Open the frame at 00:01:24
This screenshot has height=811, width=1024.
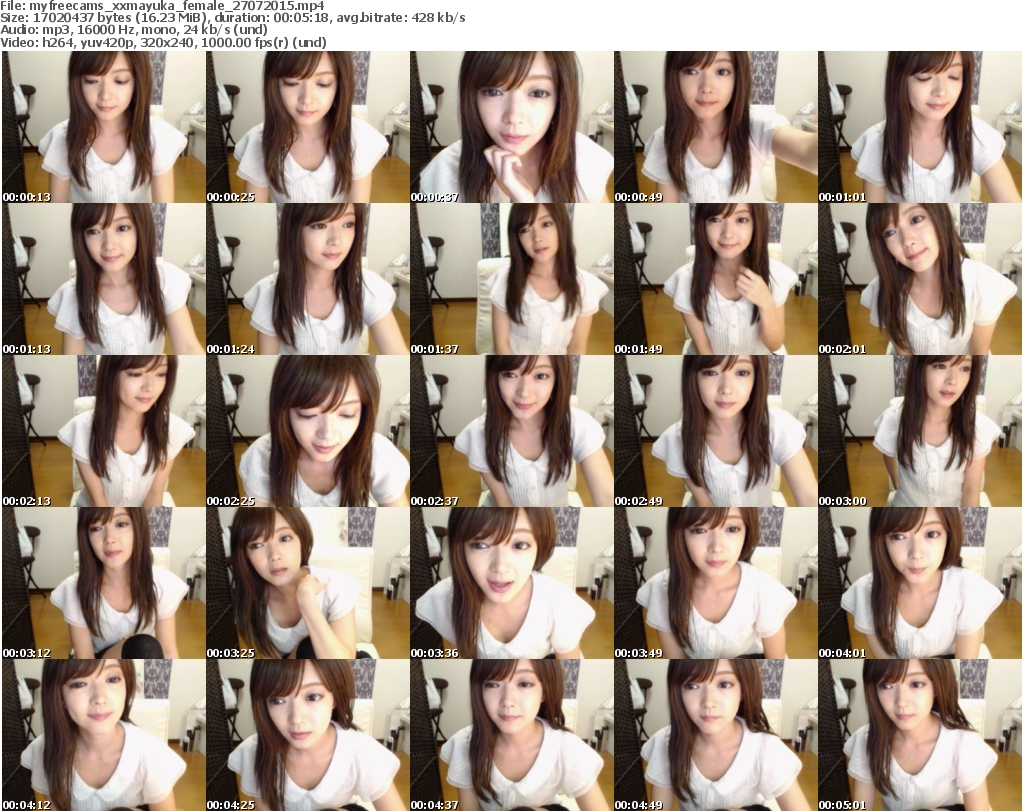tap(308, 279)
